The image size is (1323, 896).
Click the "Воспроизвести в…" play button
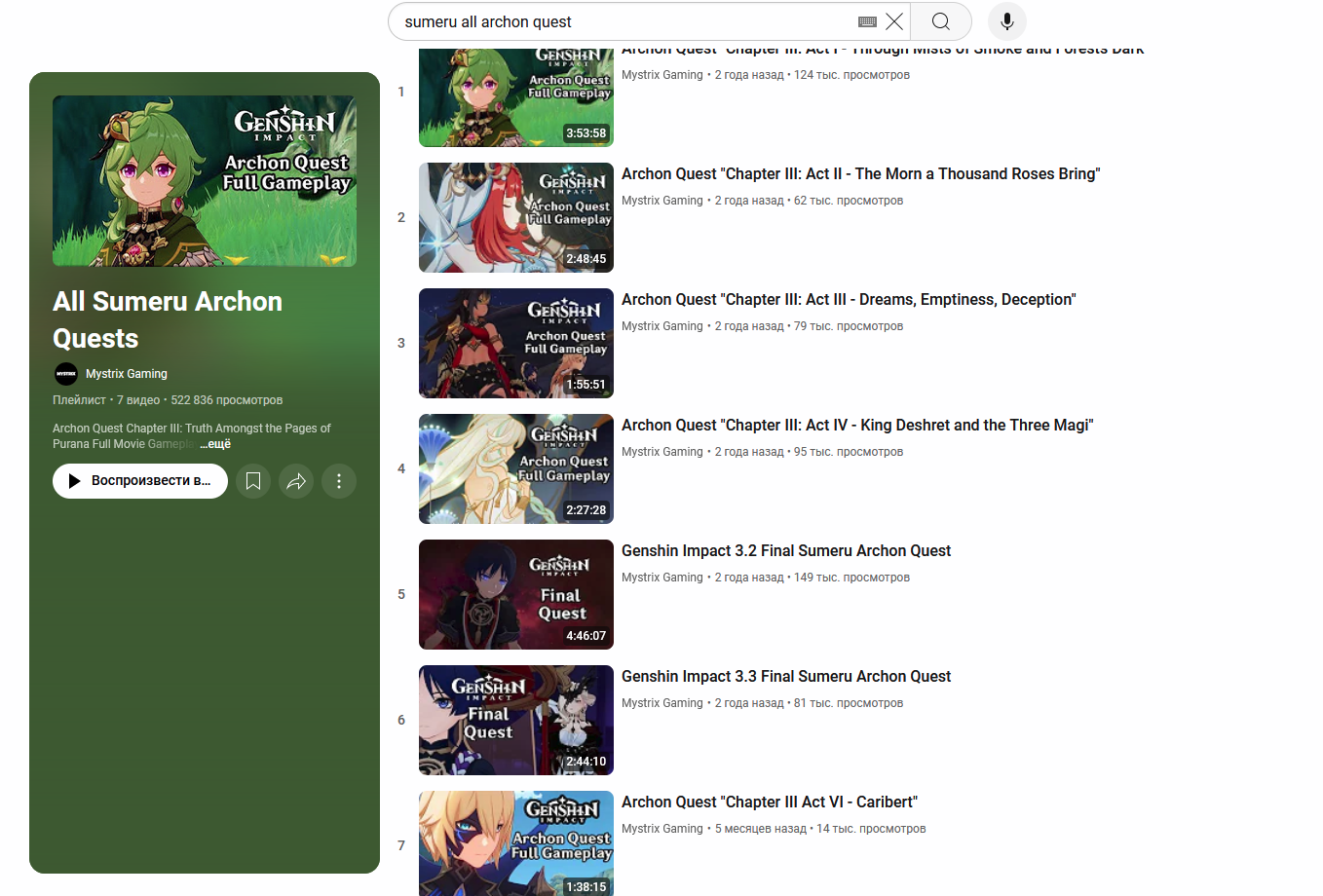pos(140,481)
